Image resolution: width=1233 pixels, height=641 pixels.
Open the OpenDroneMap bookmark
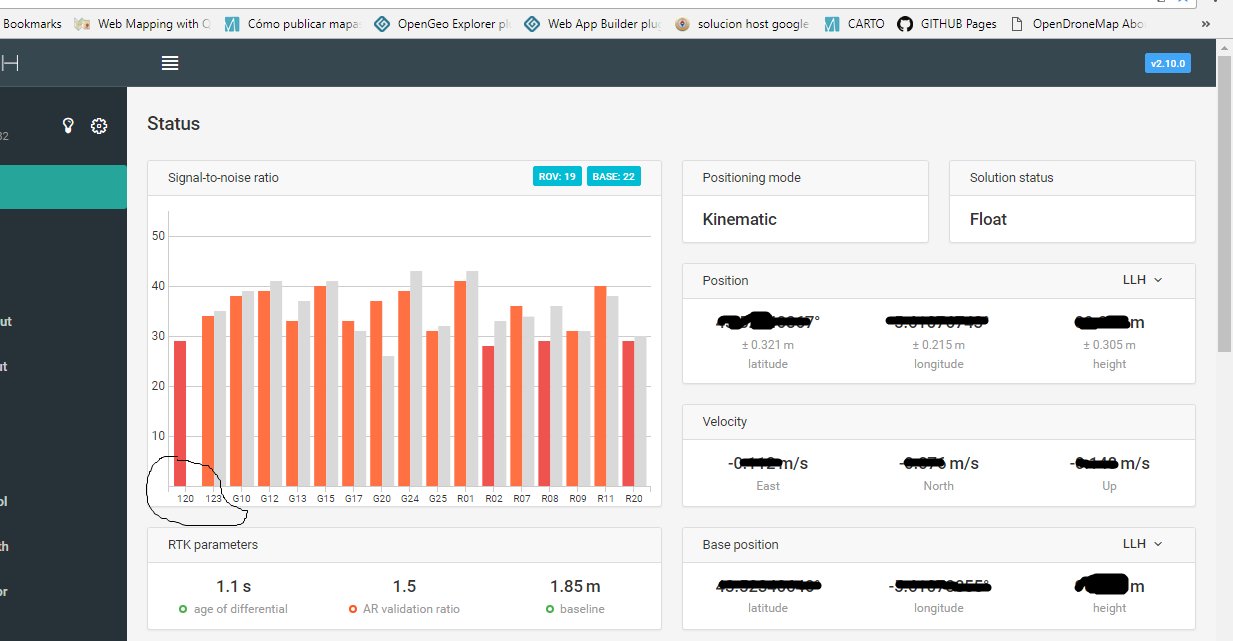point(1079,24)
